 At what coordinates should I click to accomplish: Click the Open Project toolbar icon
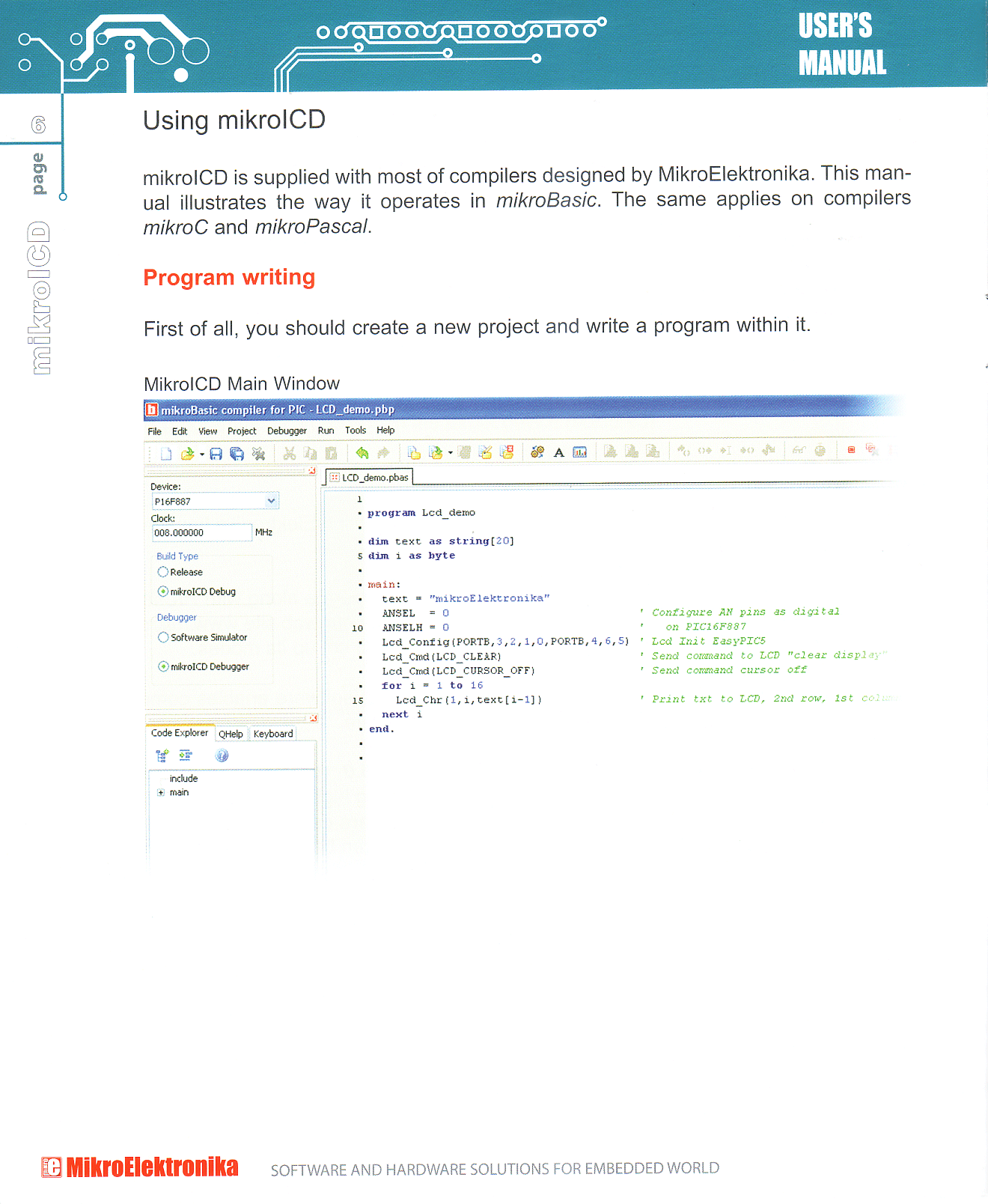pos(436,453)
